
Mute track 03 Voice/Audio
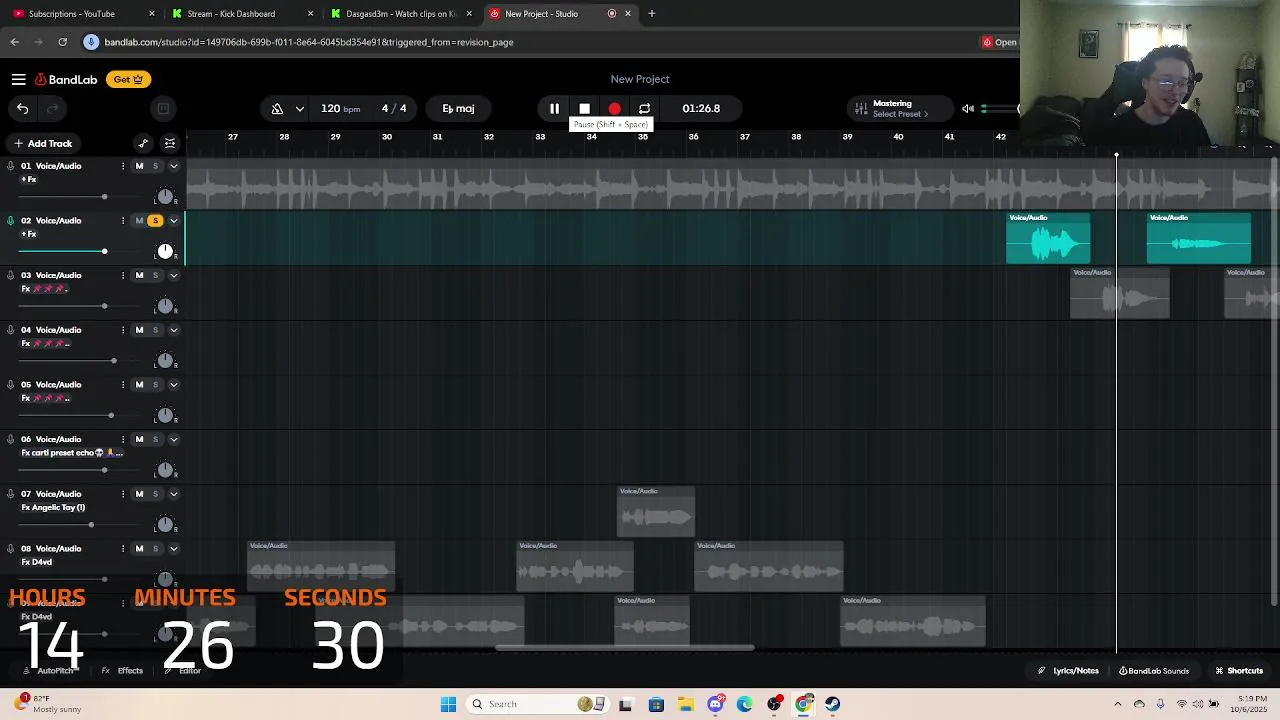[139, 275]
